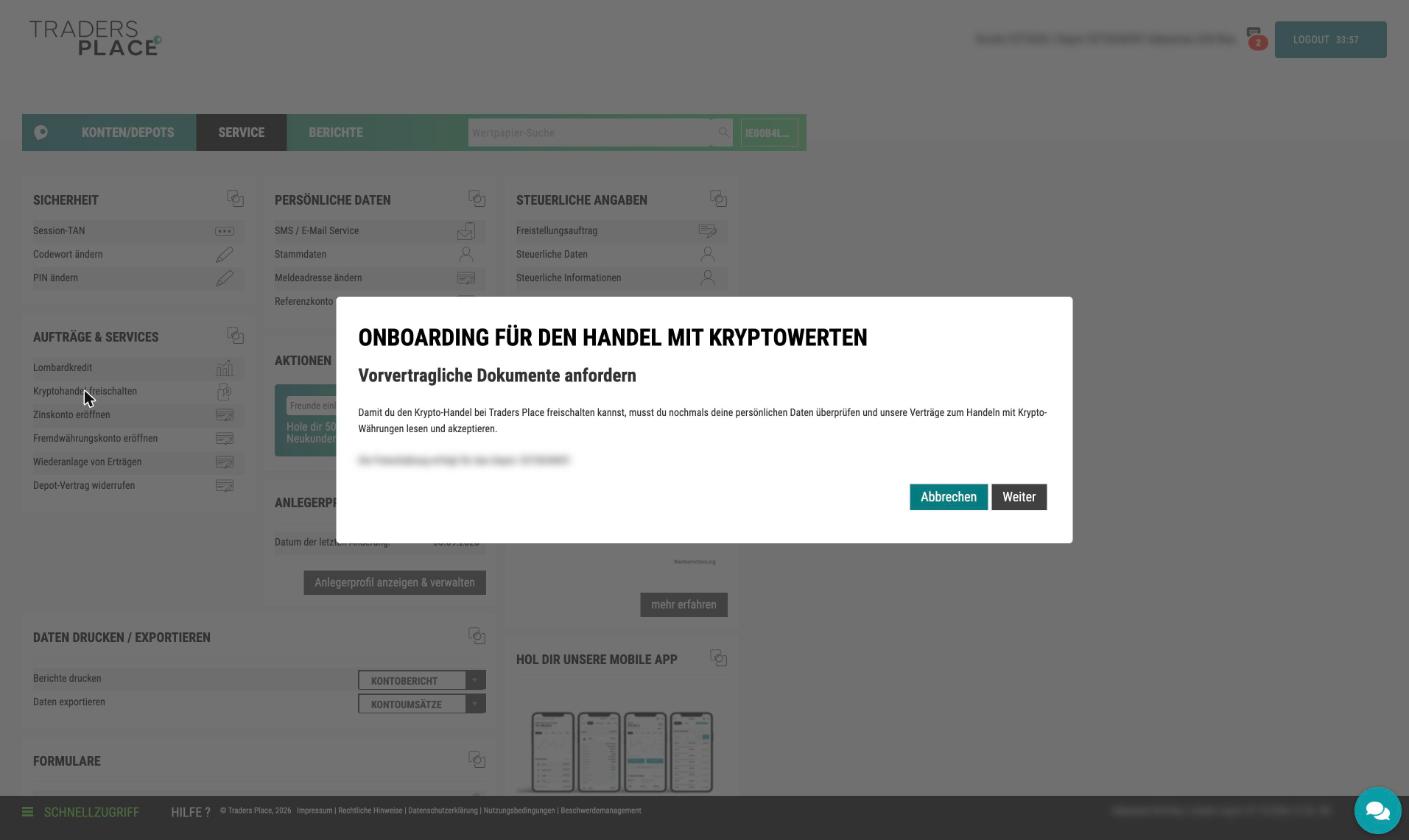Click the icon beside Freistellungsauftrag
This screenshot has height=840, width=1409.
tap(707, 231)
